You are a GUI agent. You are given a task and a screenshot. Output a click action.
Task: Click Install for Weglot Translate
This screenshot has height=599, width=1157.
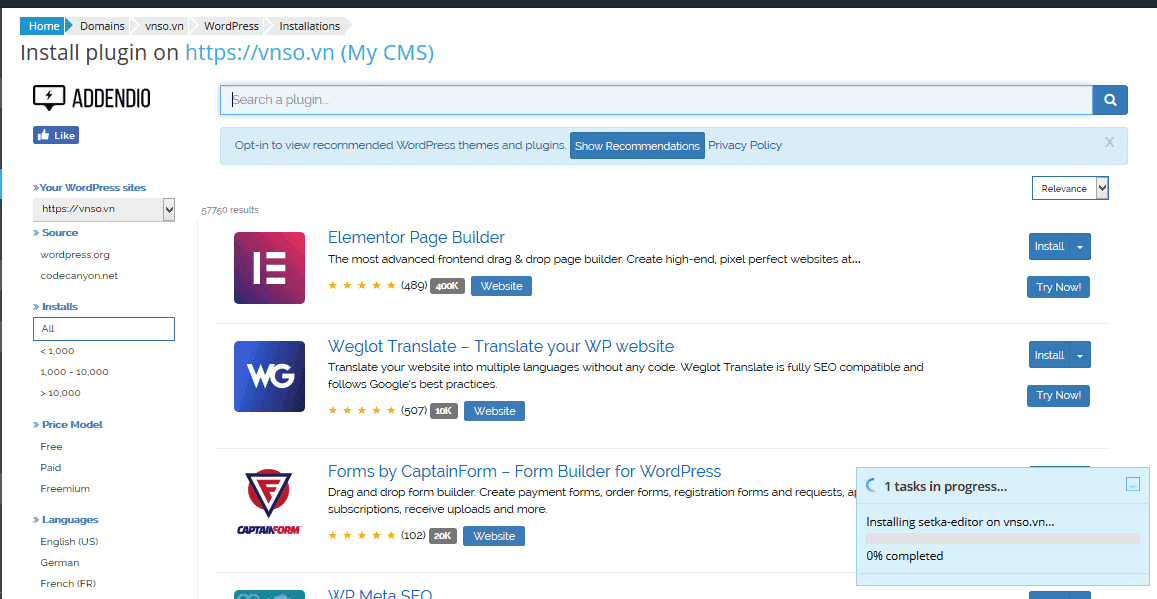coord(1049,355)
